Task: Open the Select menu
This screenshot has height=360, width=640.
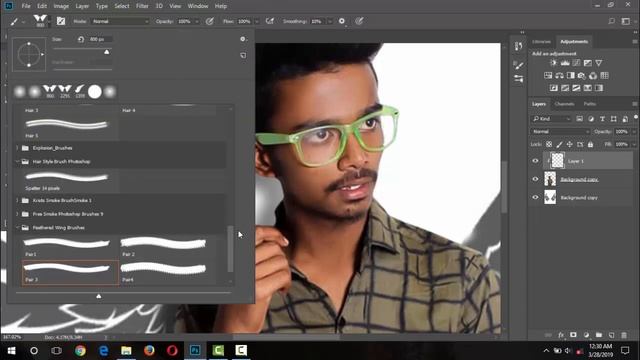Action: pyautogui.click(x=122, y=6)
